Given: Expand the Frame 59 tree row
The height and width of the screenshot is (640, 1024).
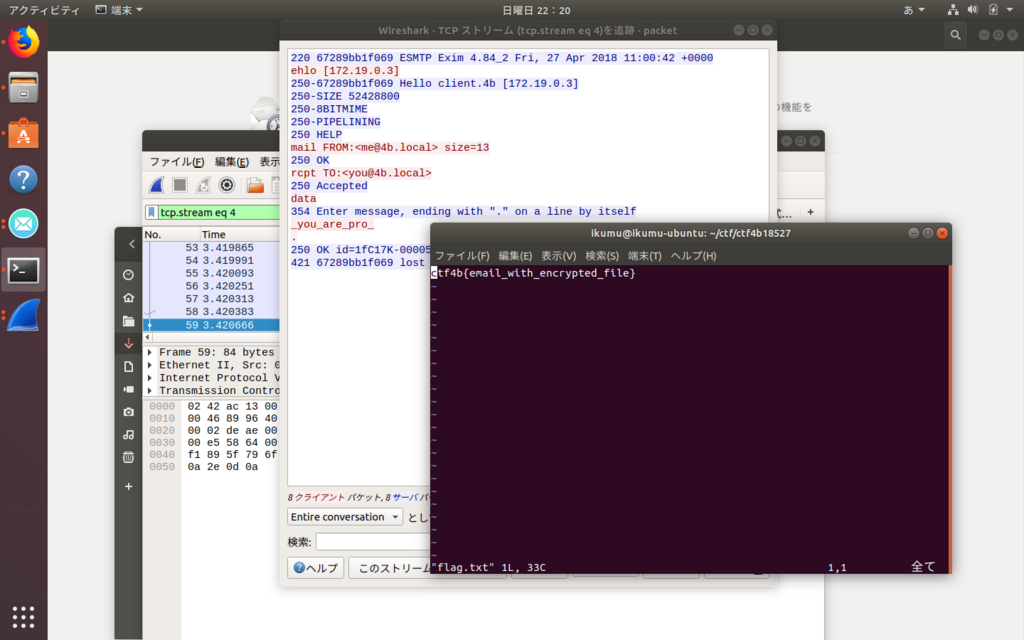Looking at the screenshot, I should coord(150,353).
